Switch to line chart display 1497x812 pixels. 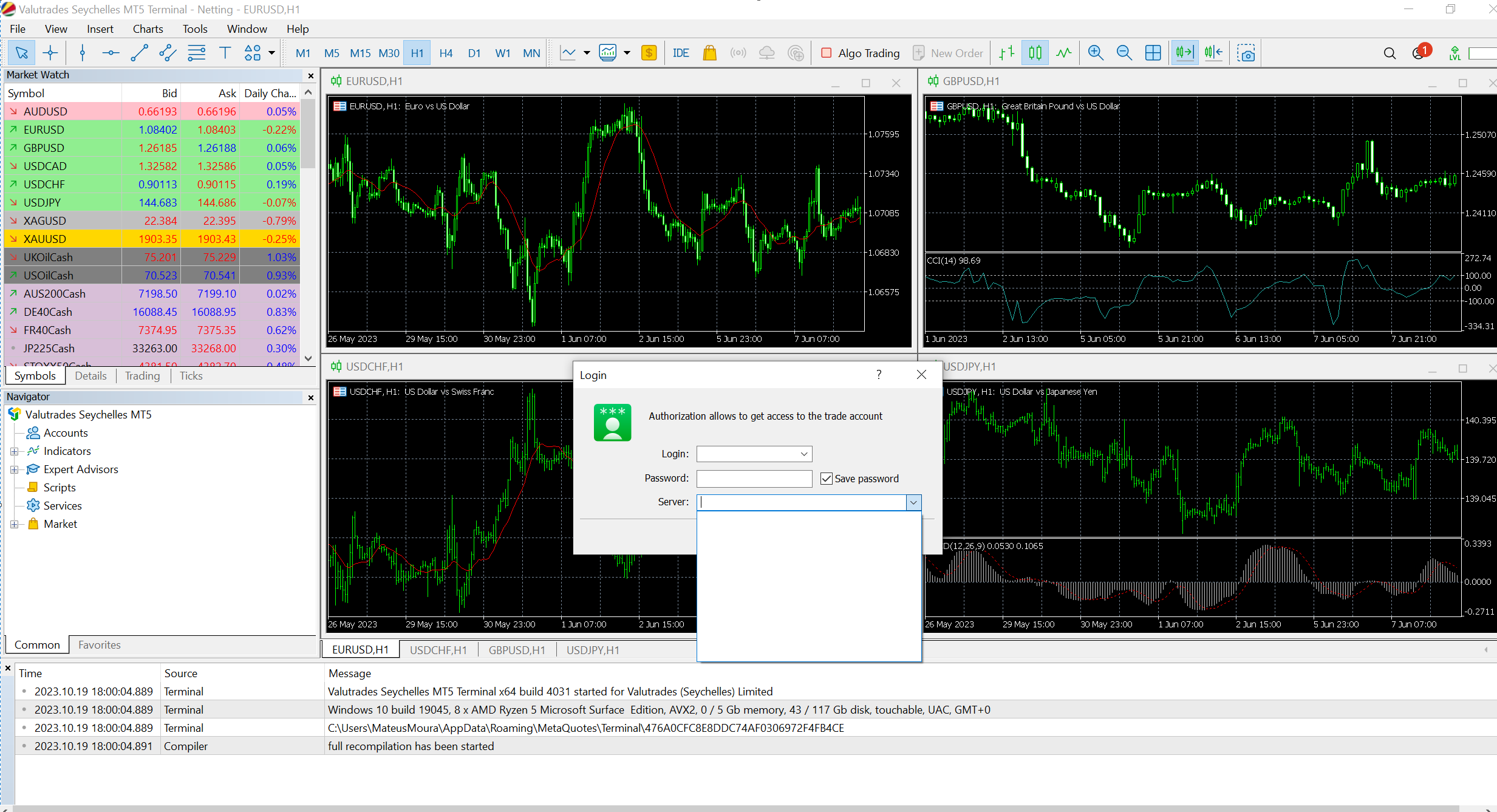[1063, 53]
